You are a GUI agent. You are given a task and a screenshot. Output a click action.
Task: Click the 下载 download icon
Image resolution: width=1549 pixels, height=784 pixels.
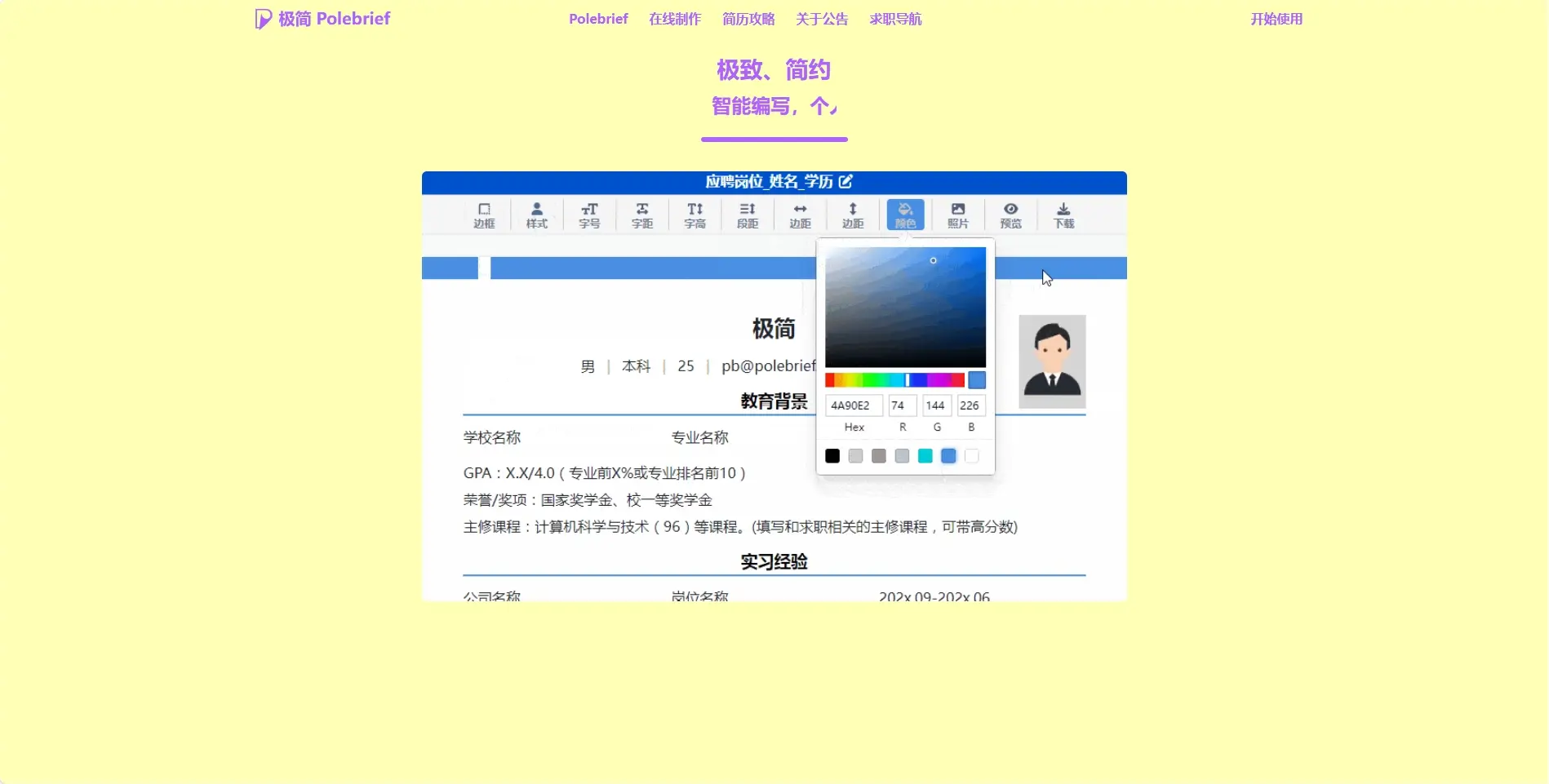click(x=1063, y=215)
